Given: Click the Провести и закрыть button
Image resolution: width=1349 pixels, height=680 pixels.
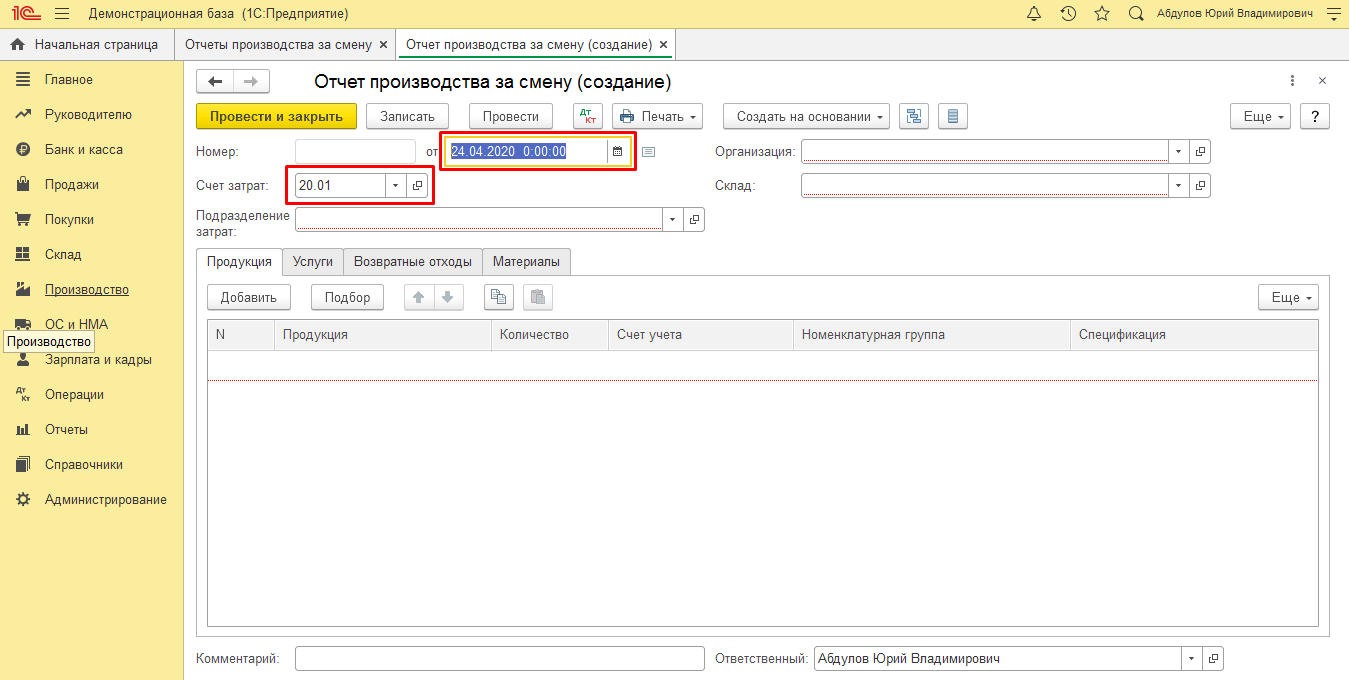Looking at the screenshot, I should [276, 116].
